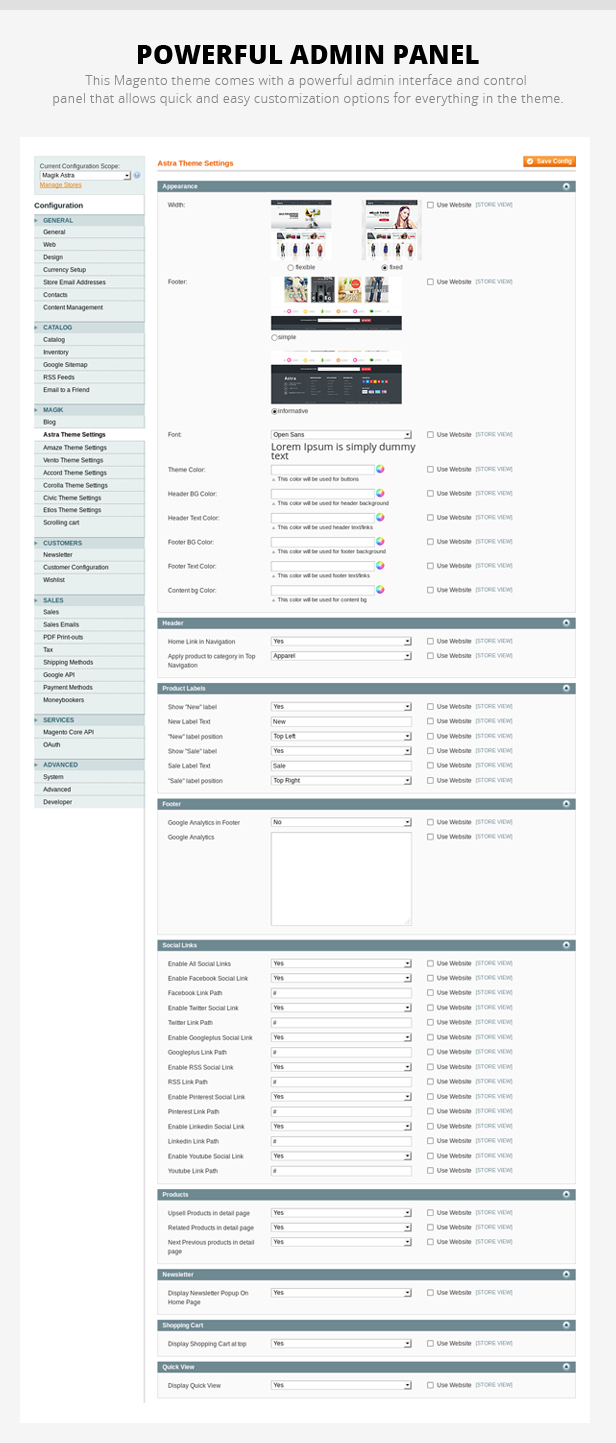Click the Save Config button
Screen dimensions: 616x1443
coord(549,161)
